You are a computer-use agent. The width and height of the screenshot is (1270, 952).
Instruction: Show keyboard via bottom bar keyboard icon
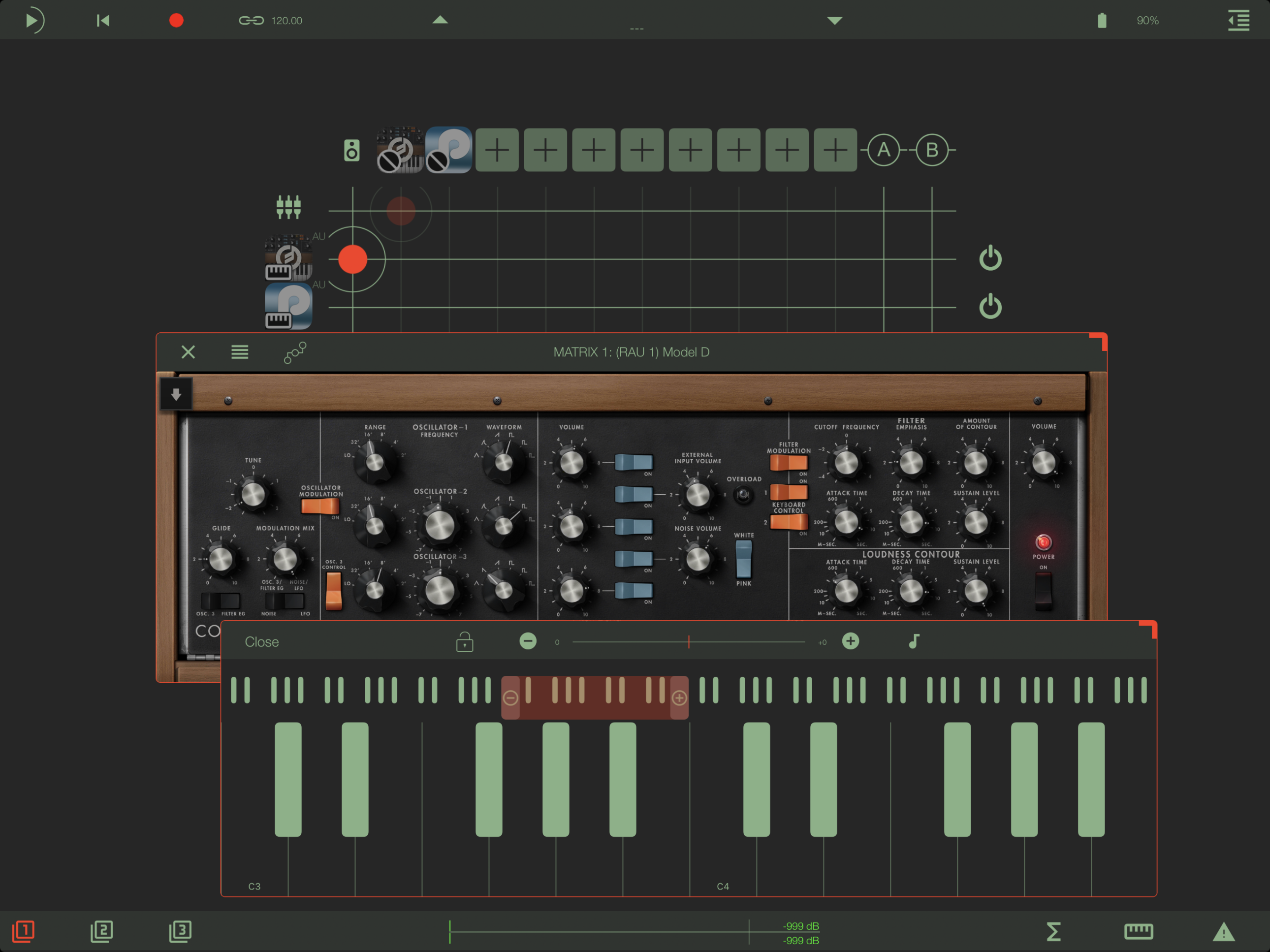(1138, 931)
